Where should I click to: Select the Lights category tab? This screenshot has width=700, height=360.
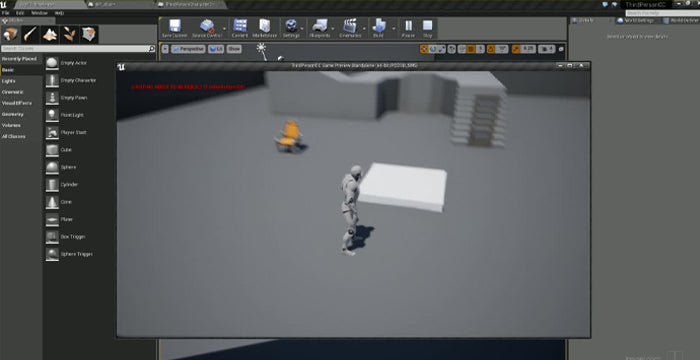[x=8, y=81]
